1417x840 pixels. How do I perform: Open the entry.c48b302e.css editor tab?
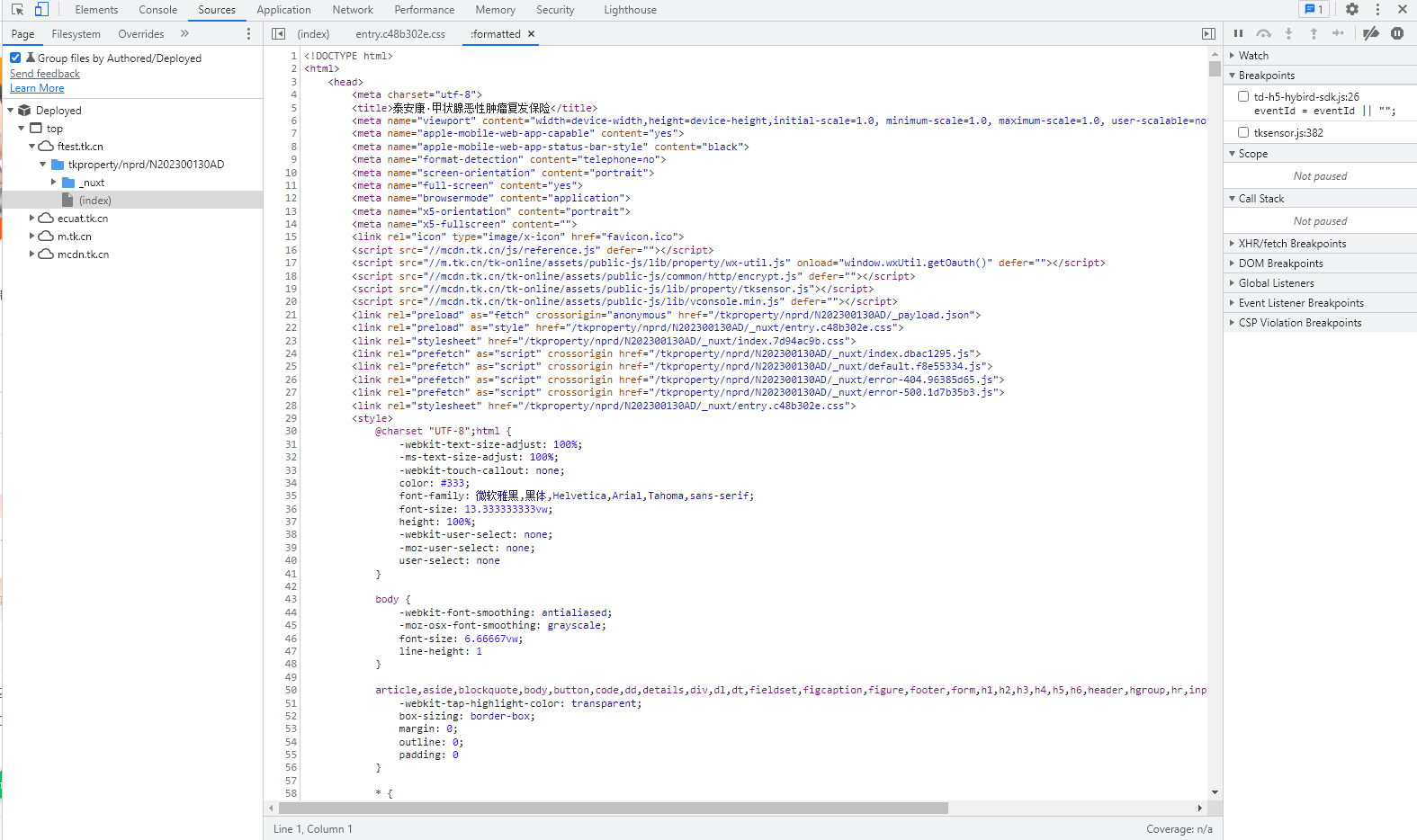400,34
